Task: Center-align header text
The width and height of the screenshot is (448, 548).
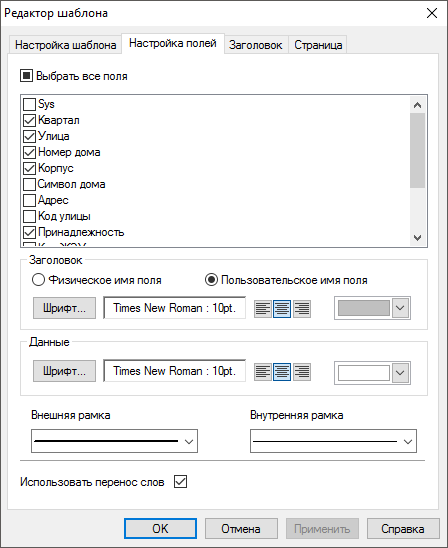Action: 282,309
